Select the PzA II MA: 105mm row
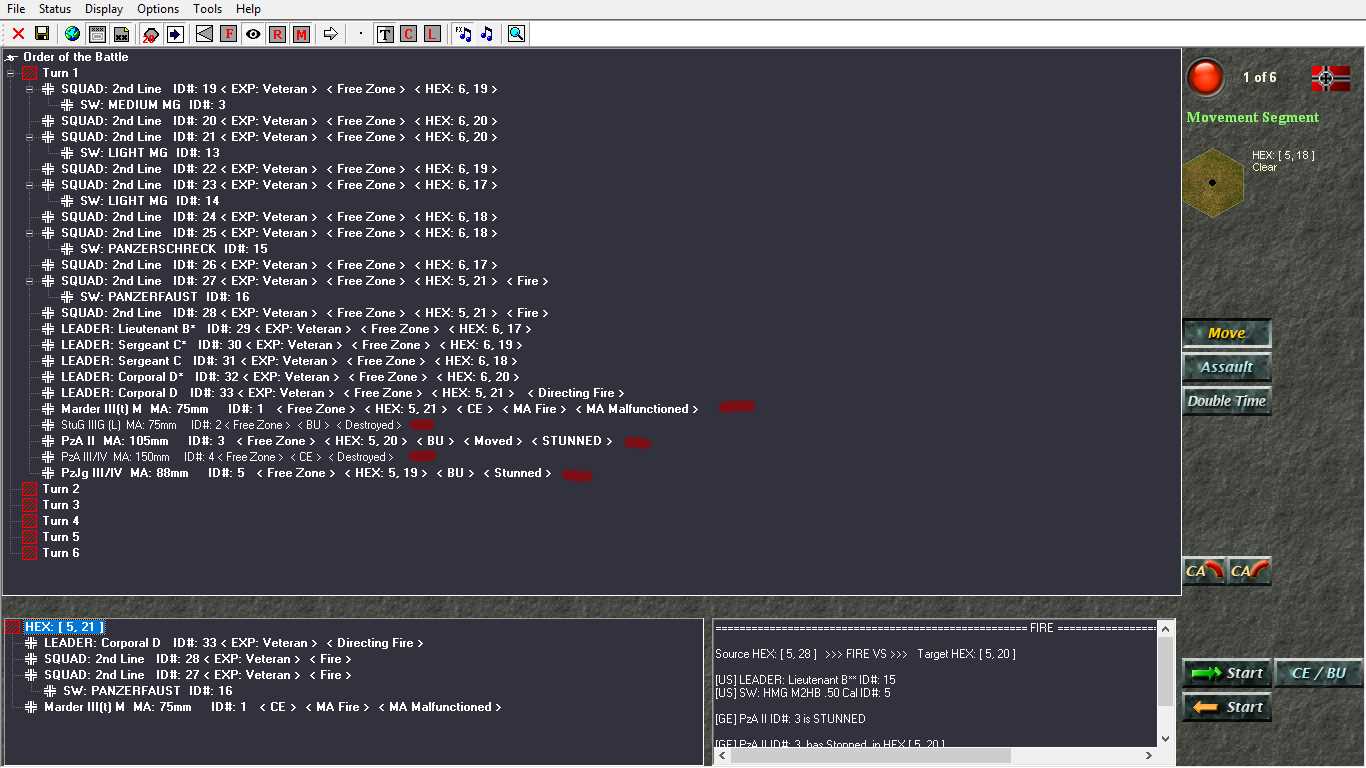 pos(336,441)
